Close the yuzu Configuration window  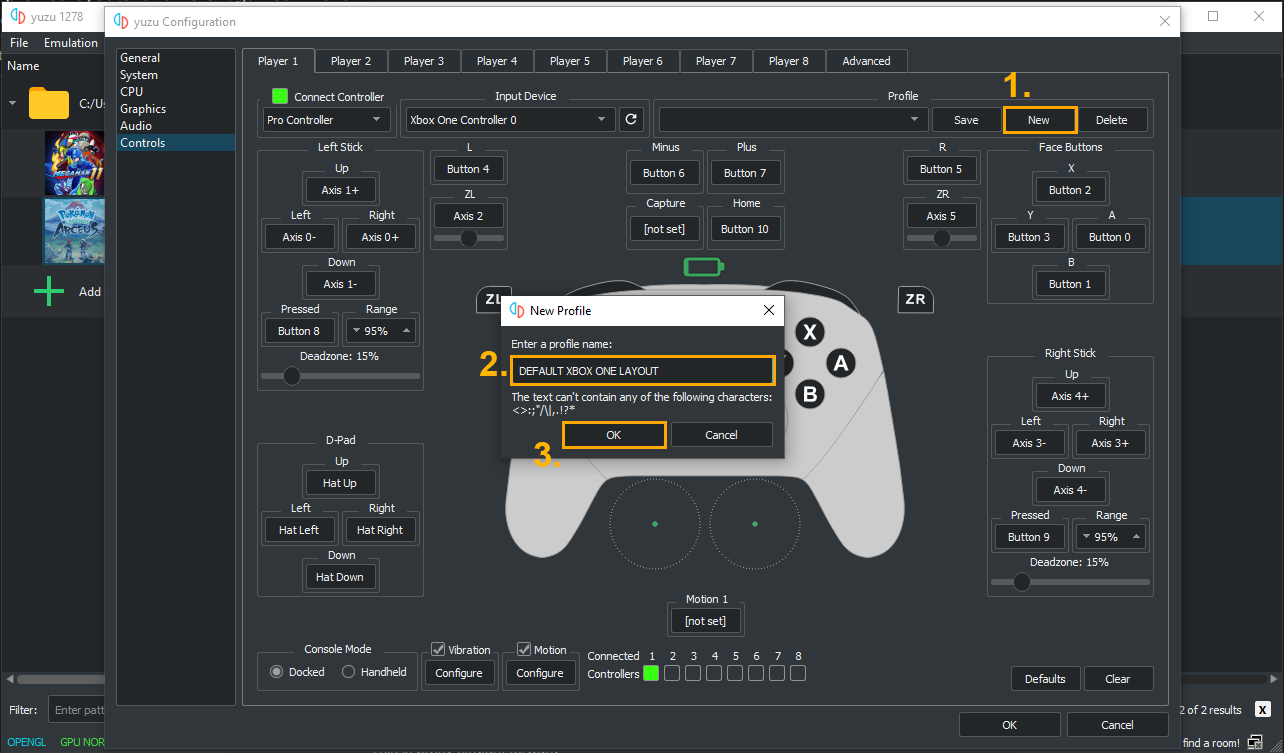tap(1164, 21)
